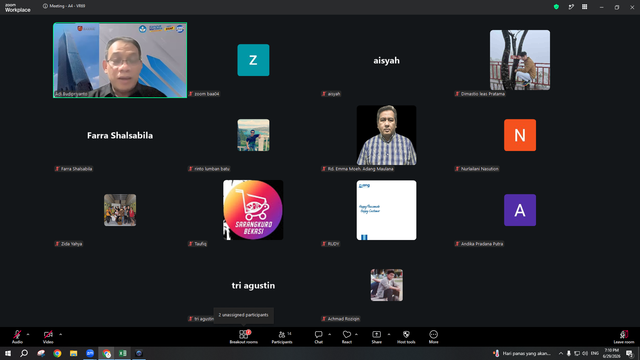Open the green encryption shield icon
The width and height of the screenshot is (640, 360).
click(556, 7)
